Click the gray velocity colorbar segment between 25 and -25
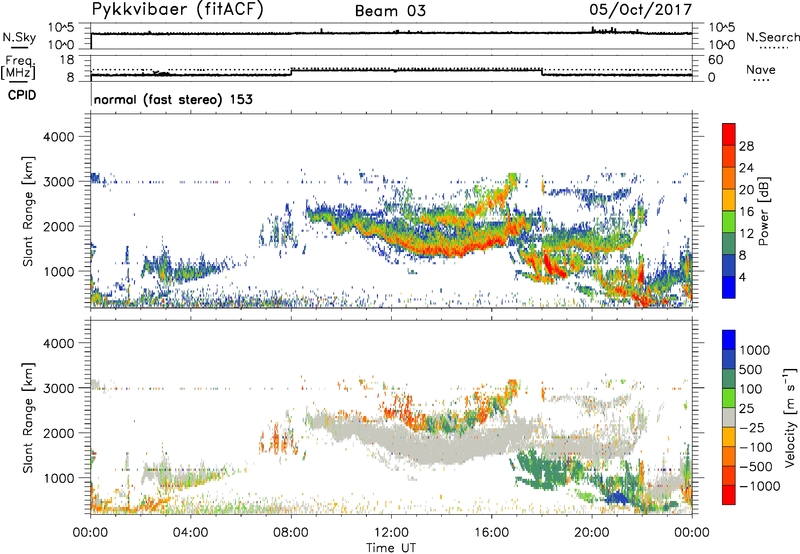800x554 pixels. [x=729, y=417]
